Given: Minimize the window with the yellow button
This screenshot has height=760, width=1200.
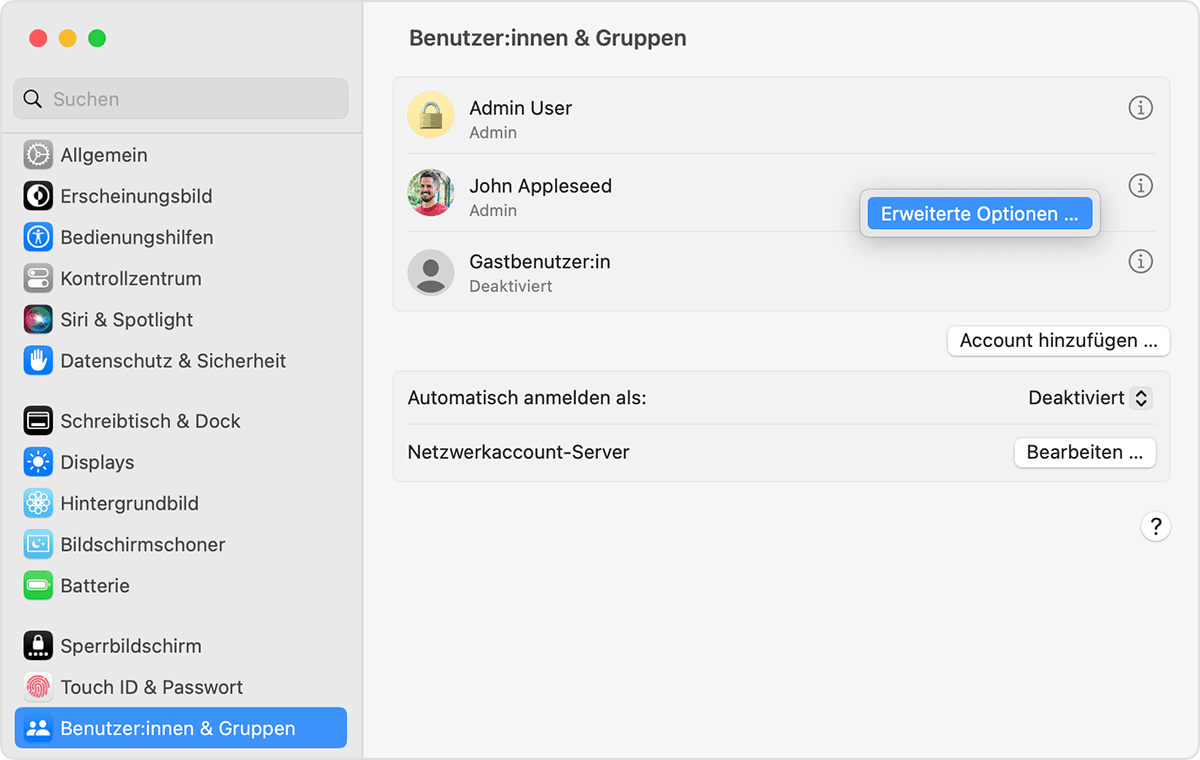Looking at the screenshot, I should 67,38.
